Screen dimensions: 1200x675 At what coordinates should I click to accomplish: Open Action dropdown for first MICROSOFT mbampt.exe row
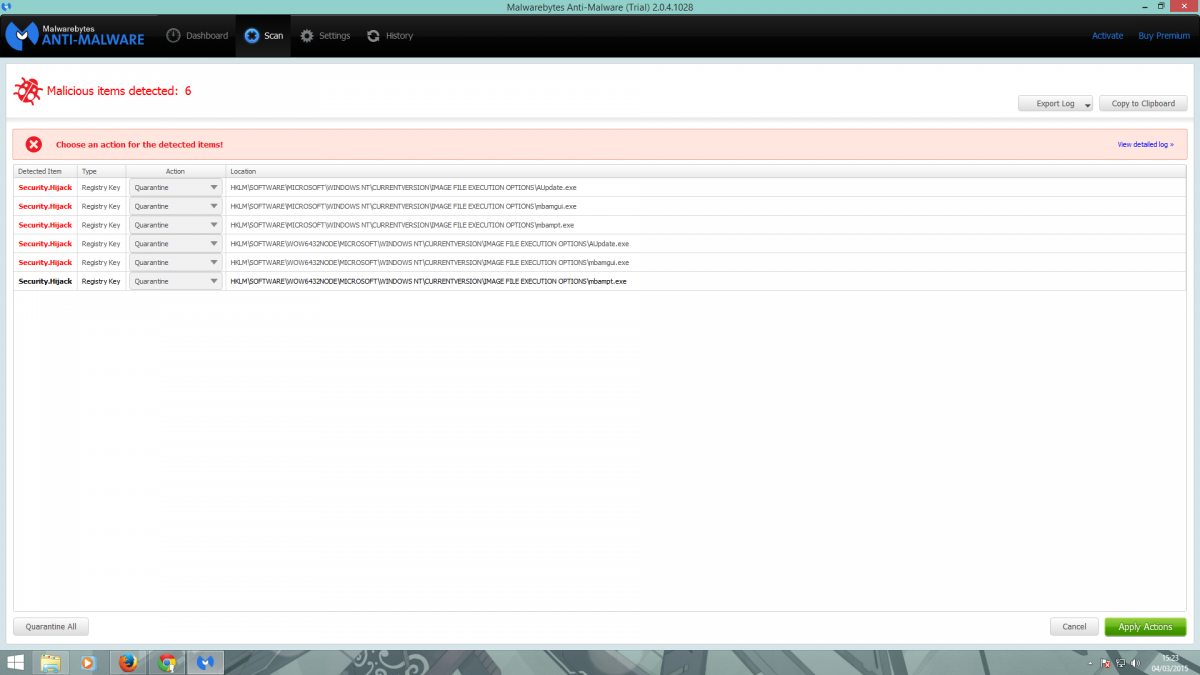[175, 225]
